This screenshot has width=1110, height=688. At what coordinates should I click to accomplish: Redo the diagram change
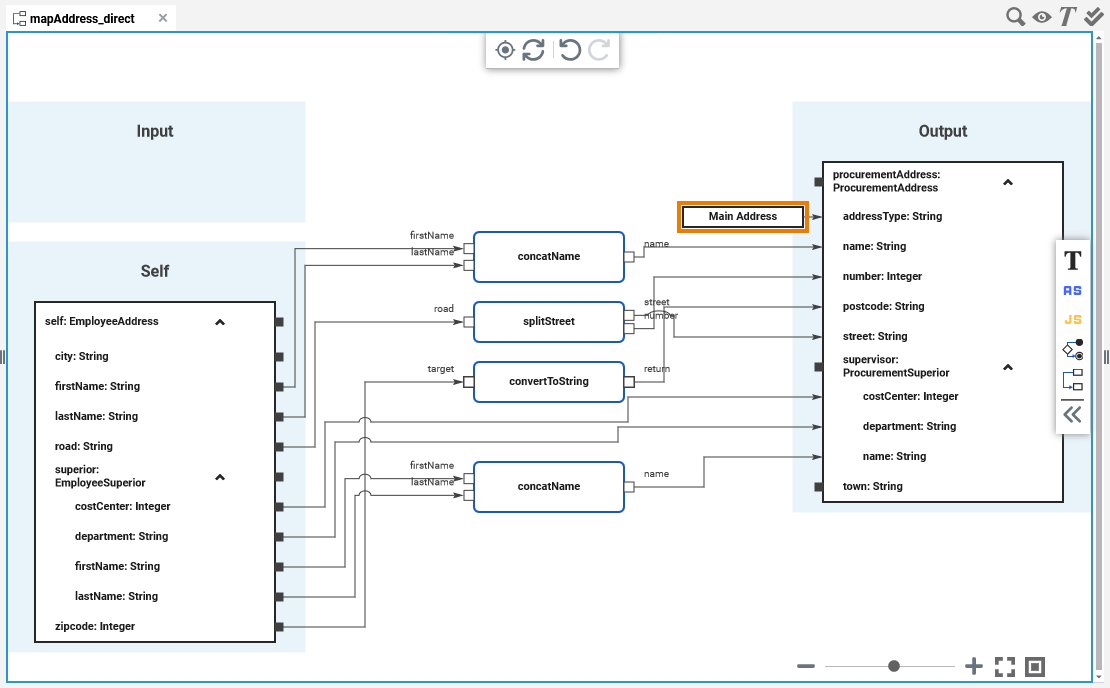[x=599, y=50]
